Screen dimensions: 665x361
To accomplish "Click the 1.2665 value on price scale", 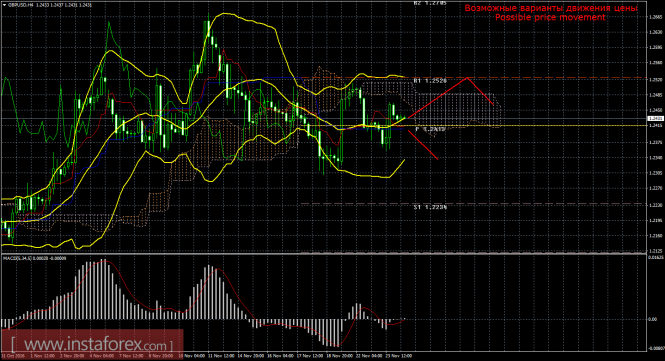I will [x=656, y=17].
